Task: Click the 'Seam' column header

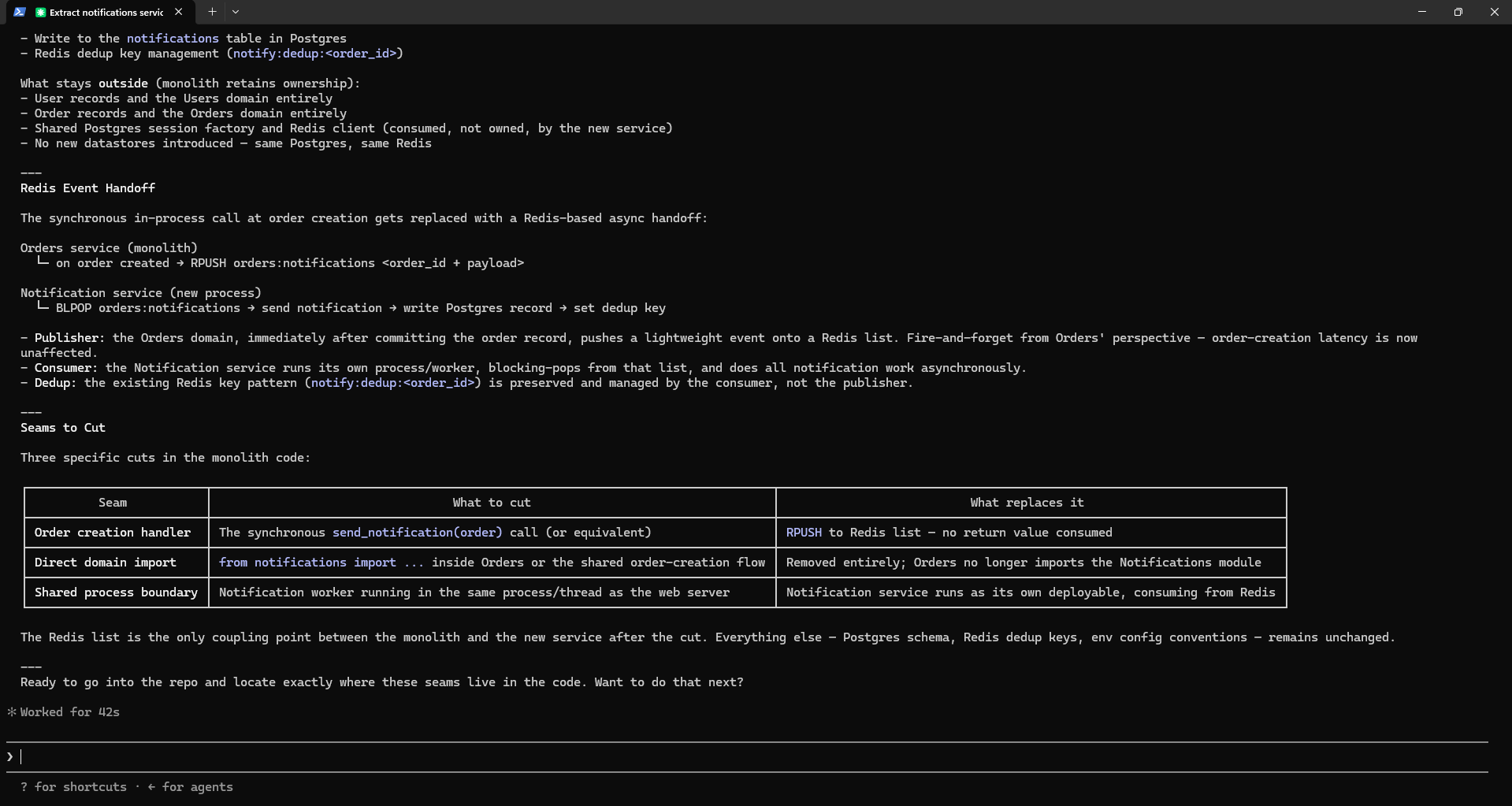Action: point(113,503)
